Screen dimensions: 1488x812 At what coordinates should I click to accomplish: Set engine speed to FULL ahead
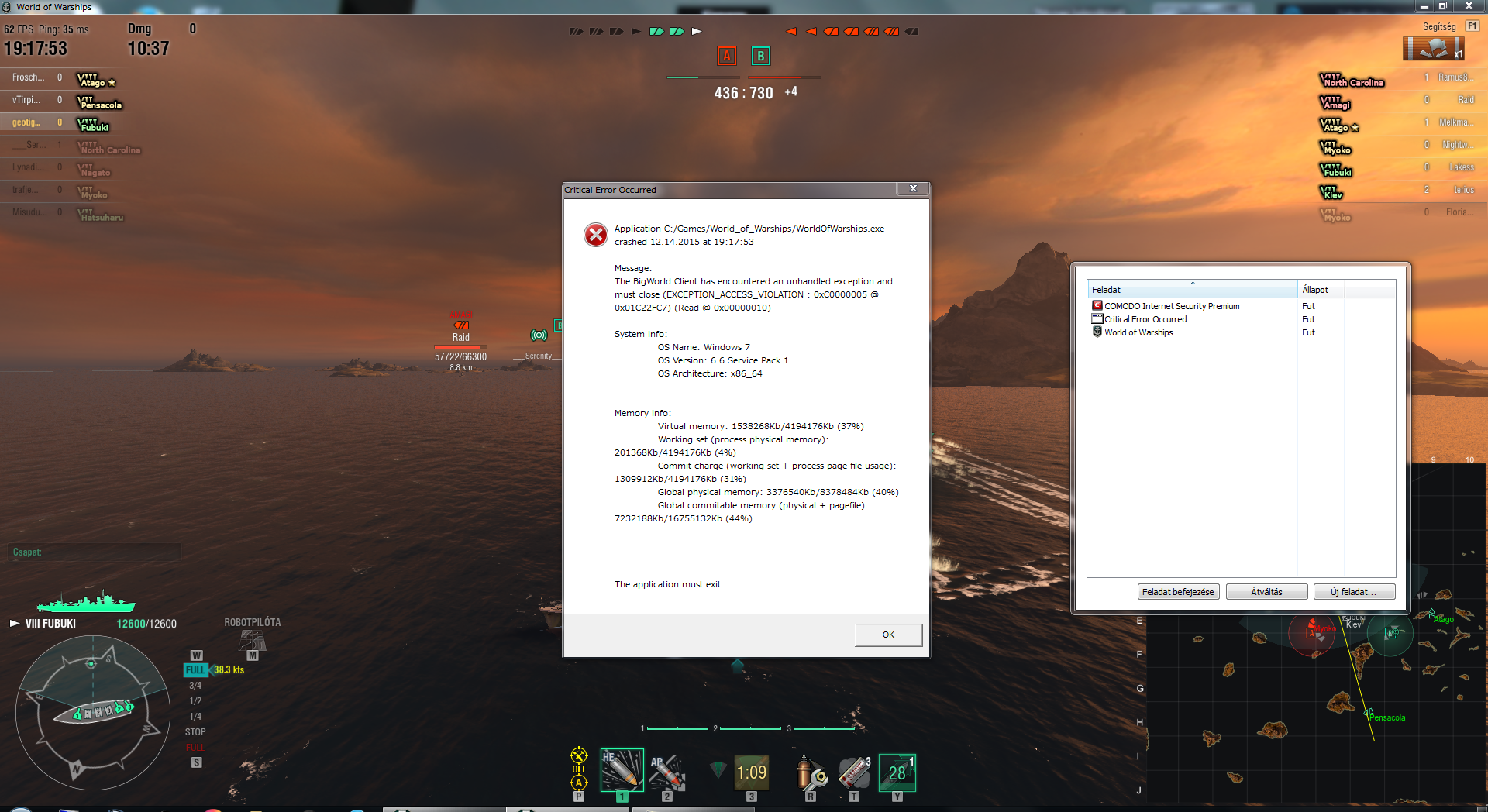(x=195, y=670)
